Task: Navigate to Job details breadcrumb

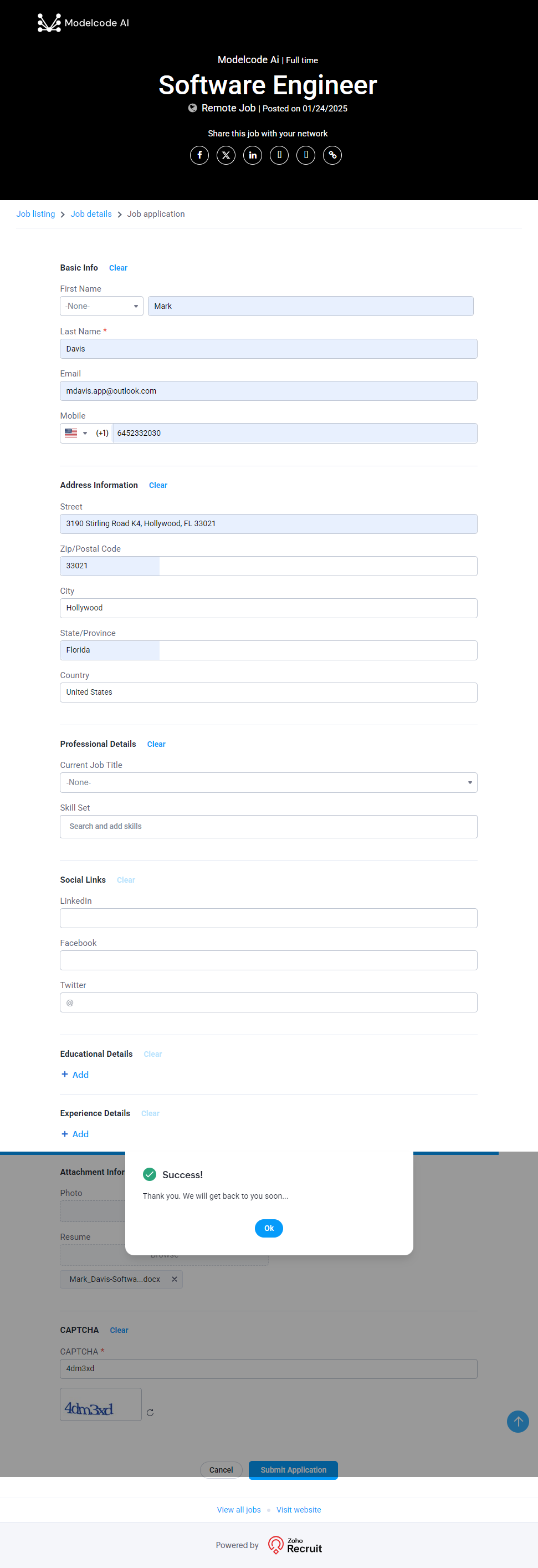Action: coord(91,214)
